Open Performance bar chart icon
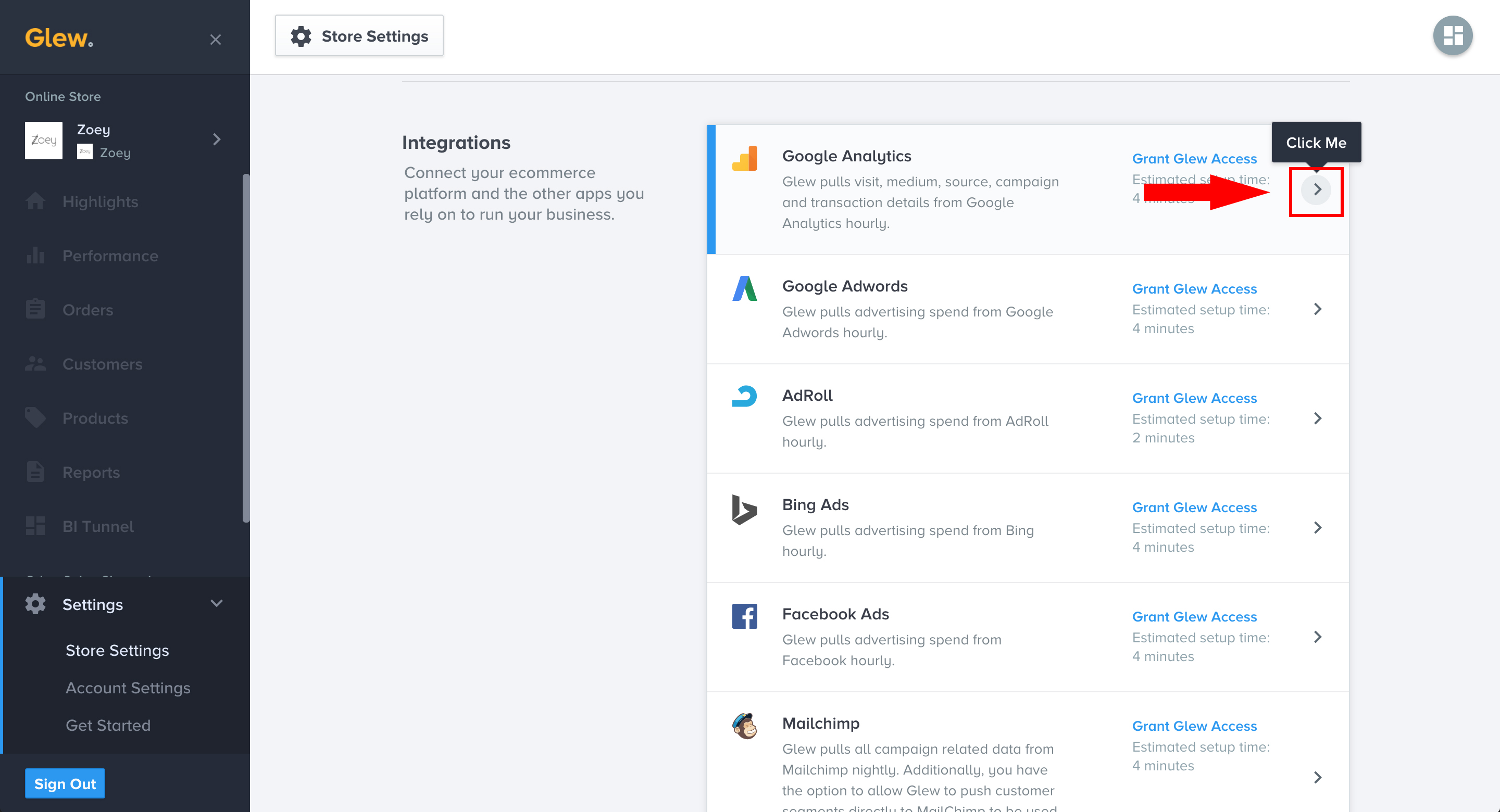 (x=35, y=256)
